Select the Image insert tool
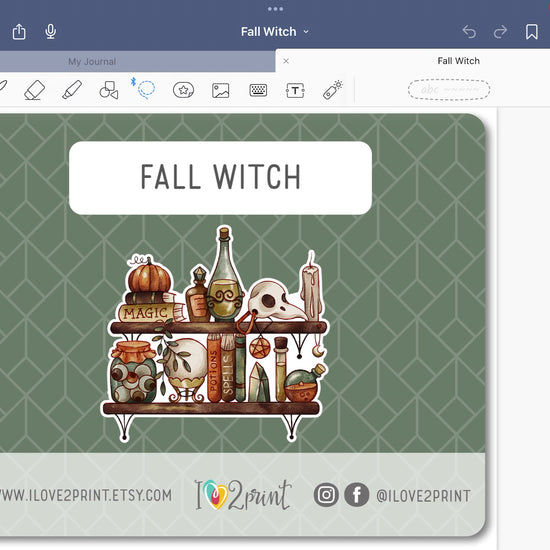 221,90
